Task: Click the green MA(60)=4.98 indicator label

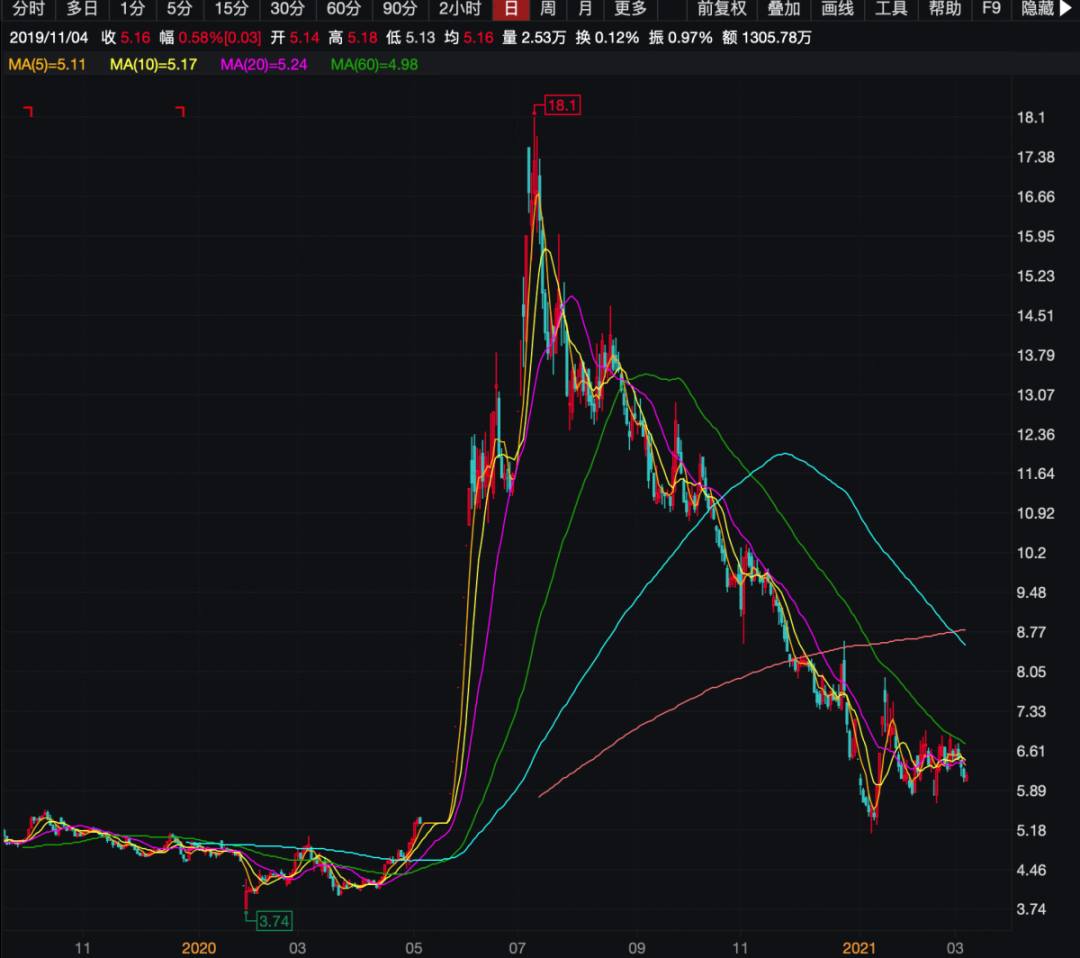Action: point(374,64)
